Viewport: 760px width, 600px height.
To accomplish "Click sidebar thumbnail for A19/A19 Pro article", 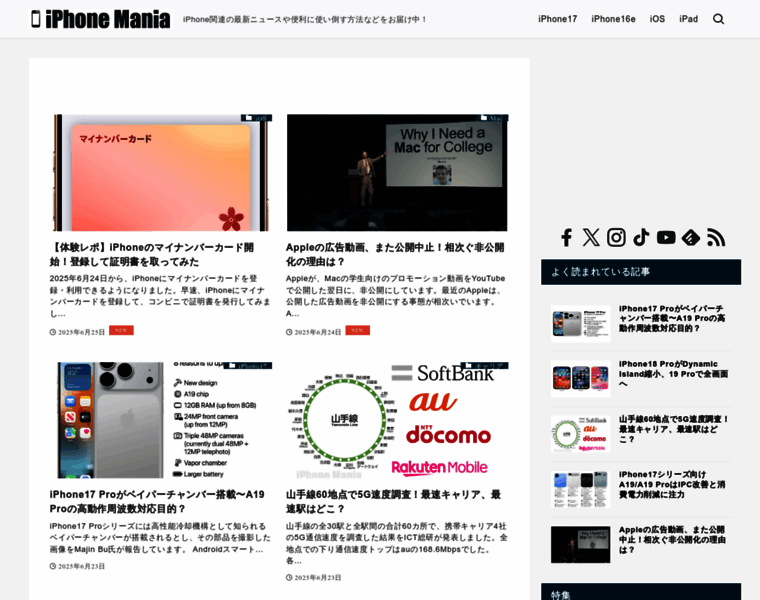I will tap(581, 489).
